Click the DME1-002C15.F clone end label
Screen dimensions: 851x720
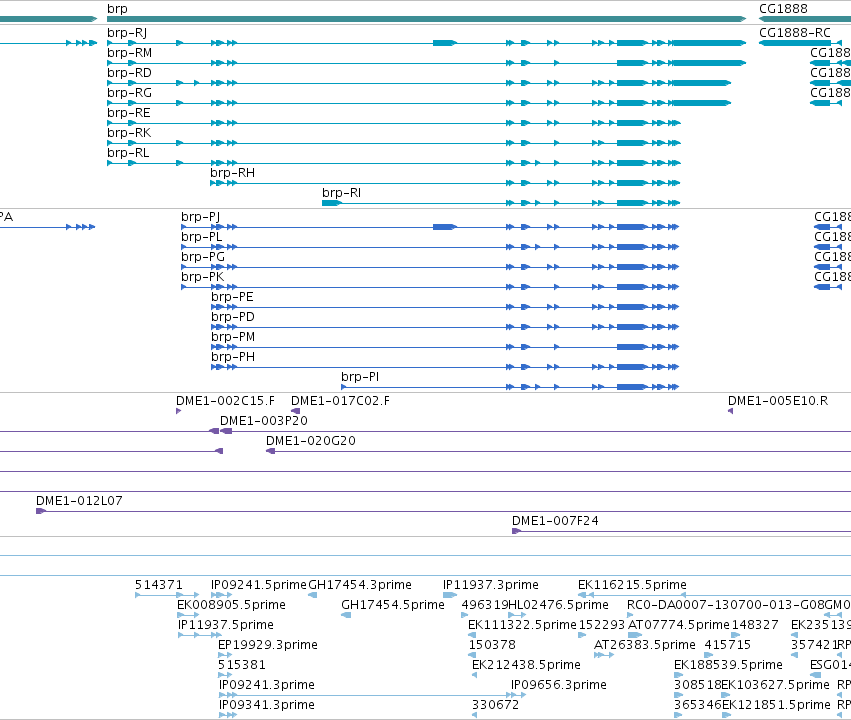click(x=225, y=401)
